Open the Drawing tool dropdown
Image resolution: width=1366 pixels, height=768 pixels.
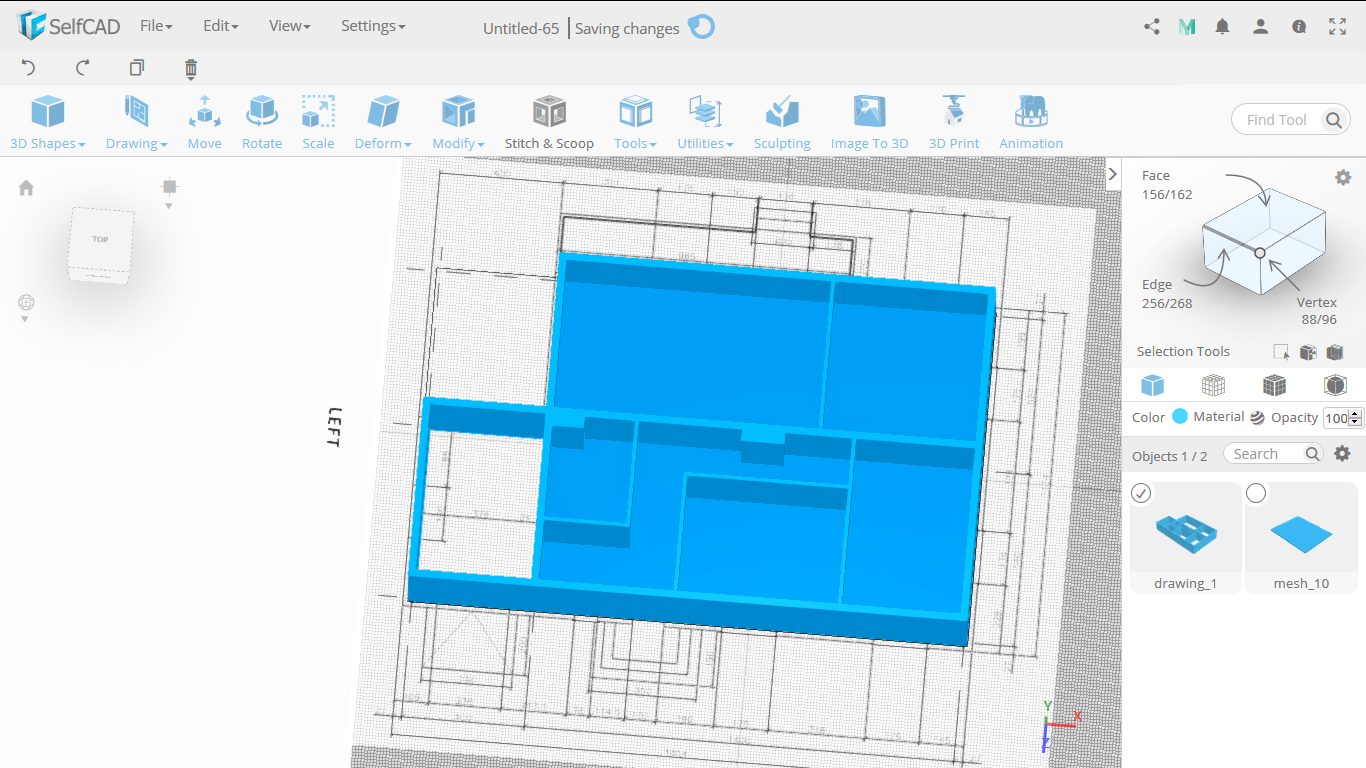pos(136,122)
